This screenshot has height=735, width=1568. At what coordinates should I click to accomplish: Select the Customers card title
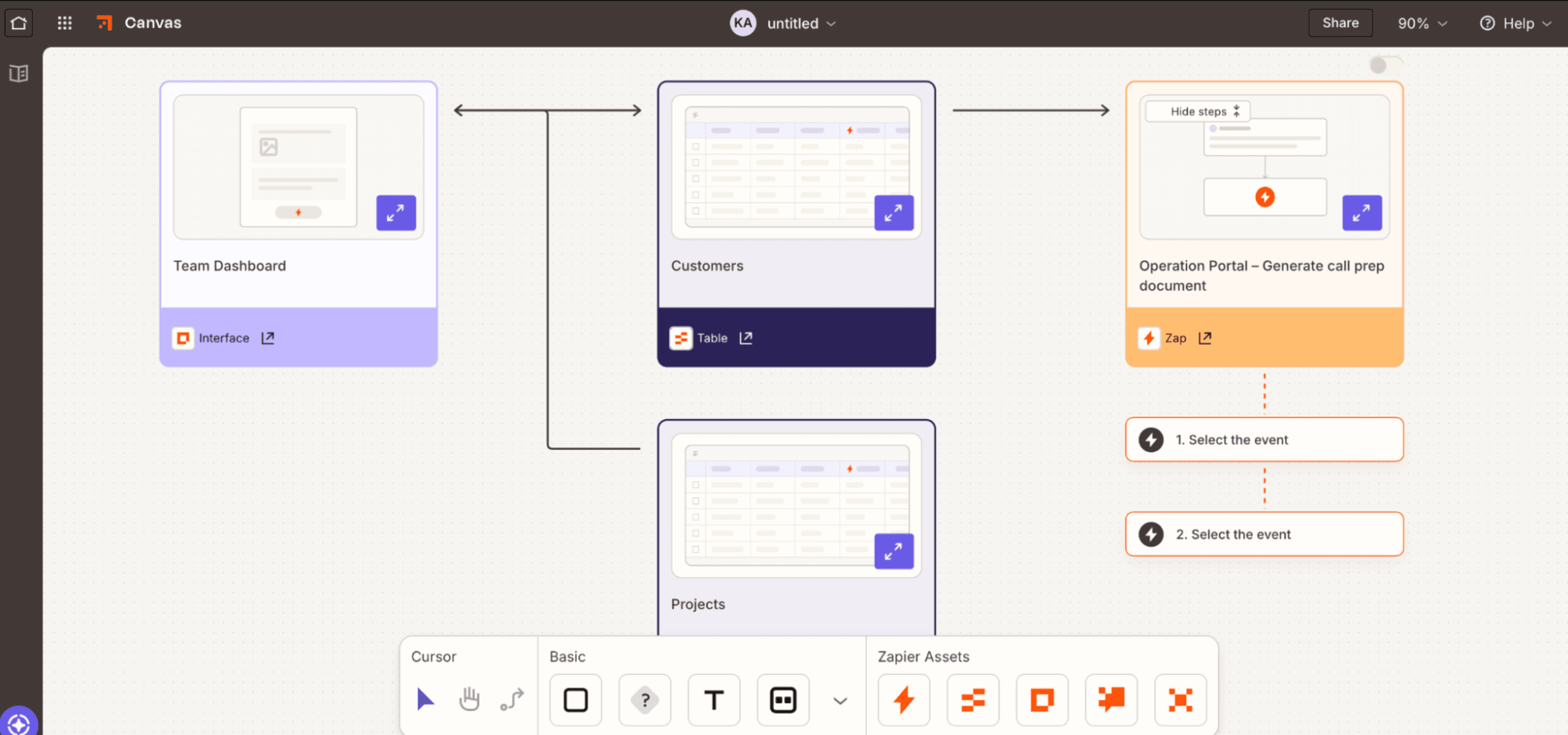[707, 266]
